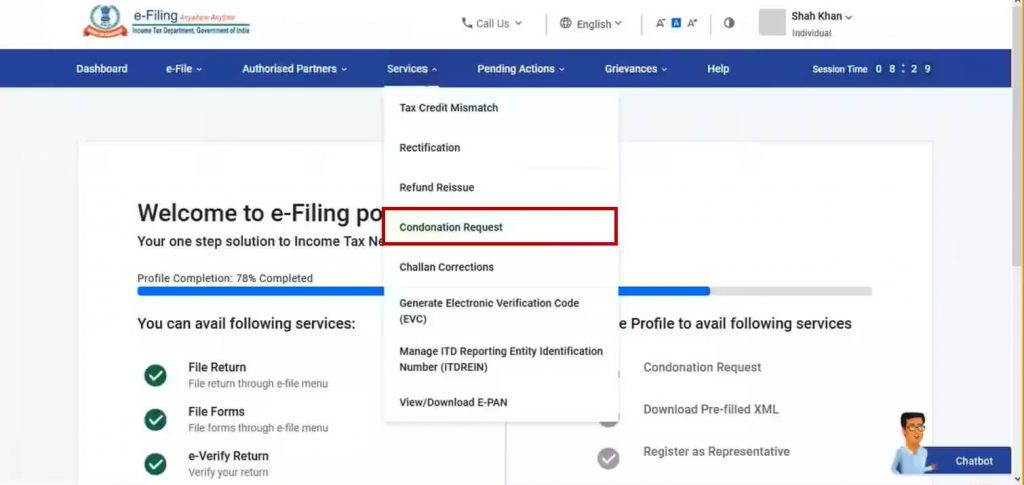
Task: Click the globe icon beside English
Action: point(566,23)
